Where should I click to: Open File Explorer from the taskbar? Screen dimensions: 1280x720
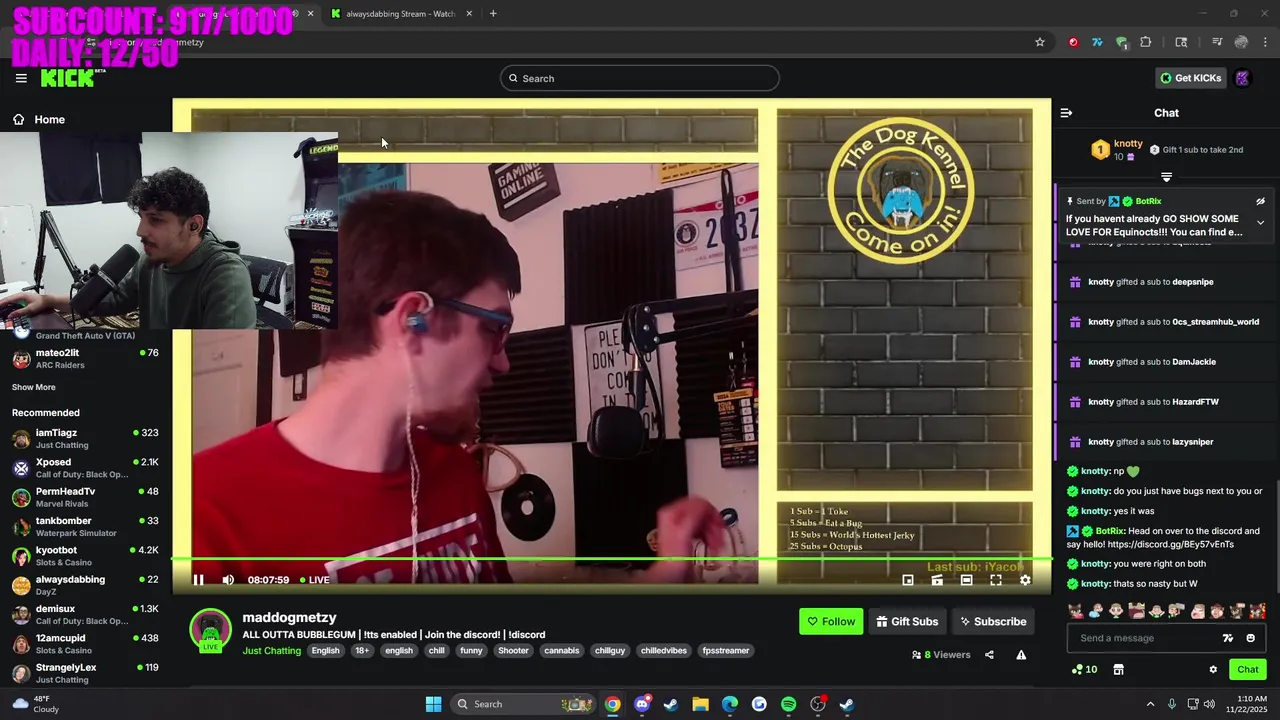click(700, 704)
